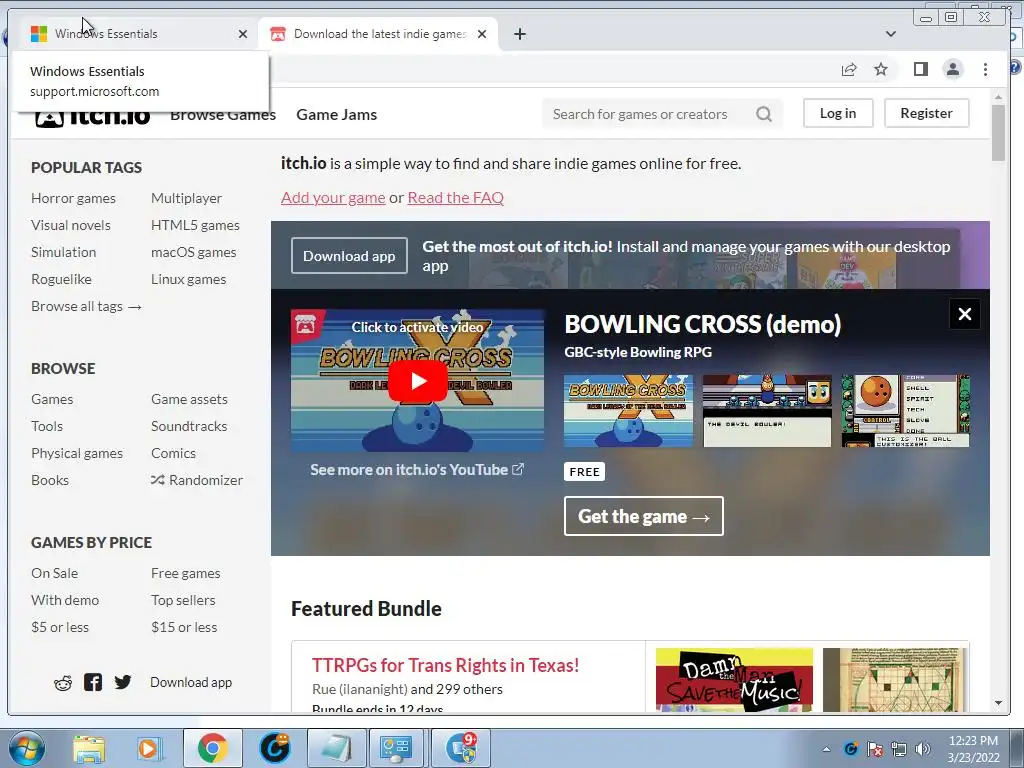Browse Soundtracks category
Image resolution: width=1024 pixels, height=768 pixels.
pyautogui.click(x=189, y=426)
